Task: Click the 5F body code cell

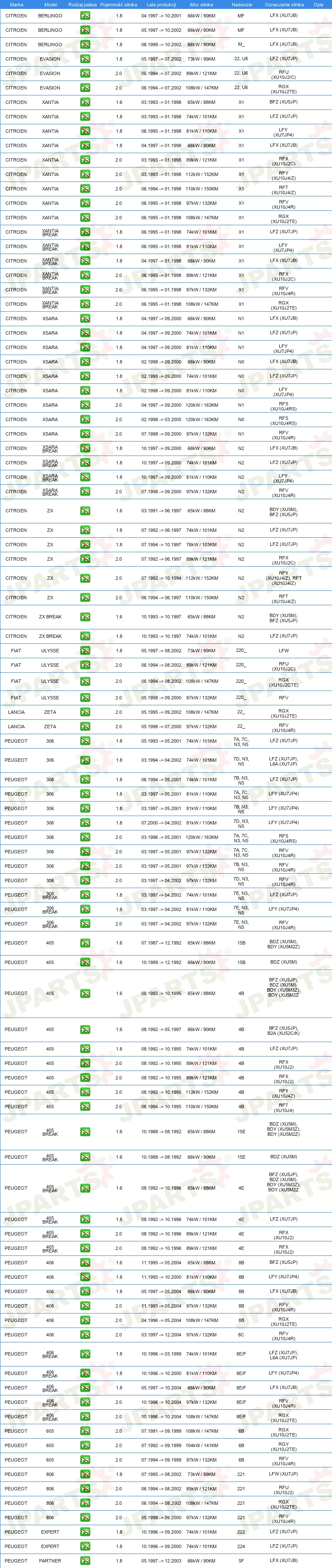Action: [241, 1561]
